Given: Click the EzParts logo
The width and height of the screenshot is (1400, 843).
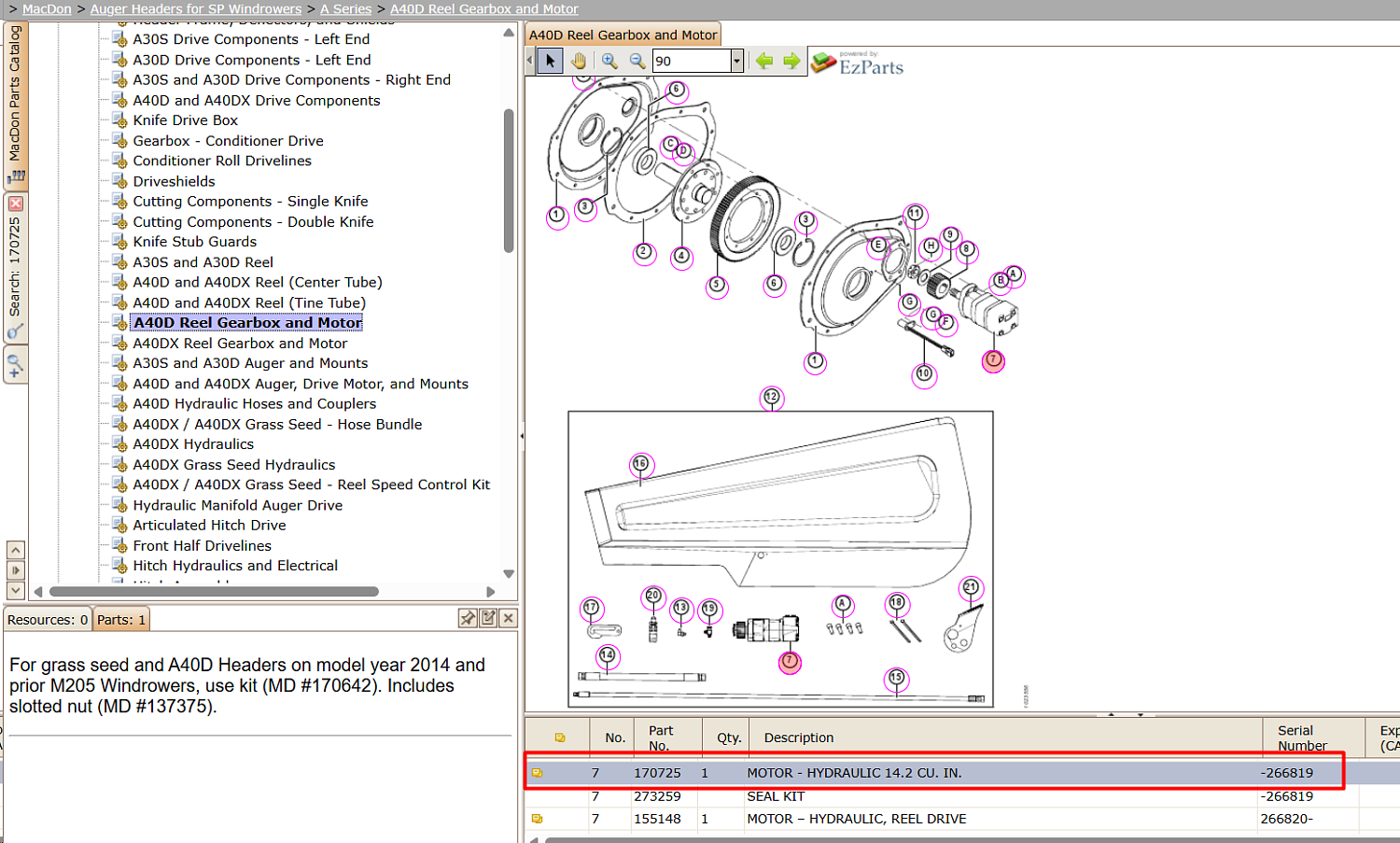Looking at the screenshot, I should click(858, 63).
